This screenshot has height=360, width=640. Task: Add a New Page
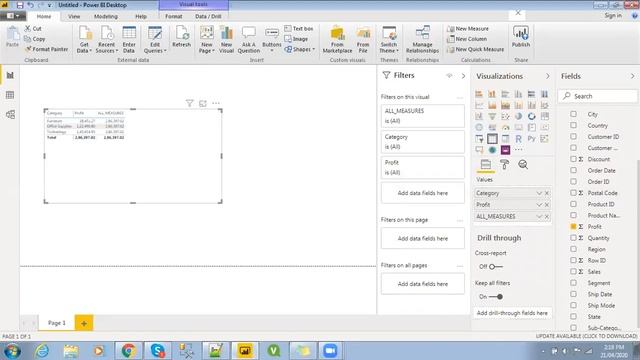point(207,39)
